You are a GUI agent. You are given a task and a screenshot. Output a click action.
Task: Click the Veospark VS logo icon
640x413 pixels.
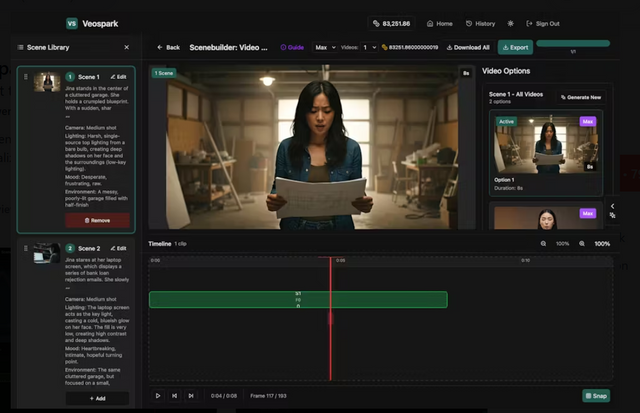72,23
